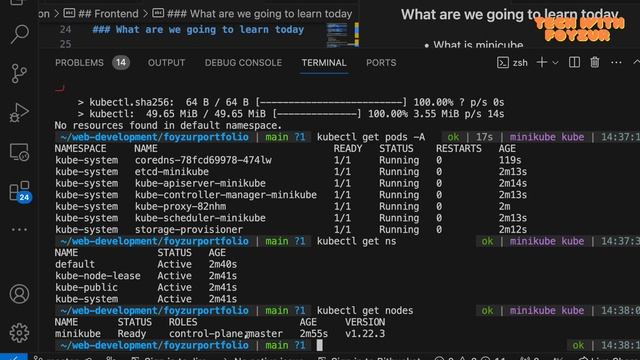Click 'kube-apiserver-minikube' pod name

point(200,183)
